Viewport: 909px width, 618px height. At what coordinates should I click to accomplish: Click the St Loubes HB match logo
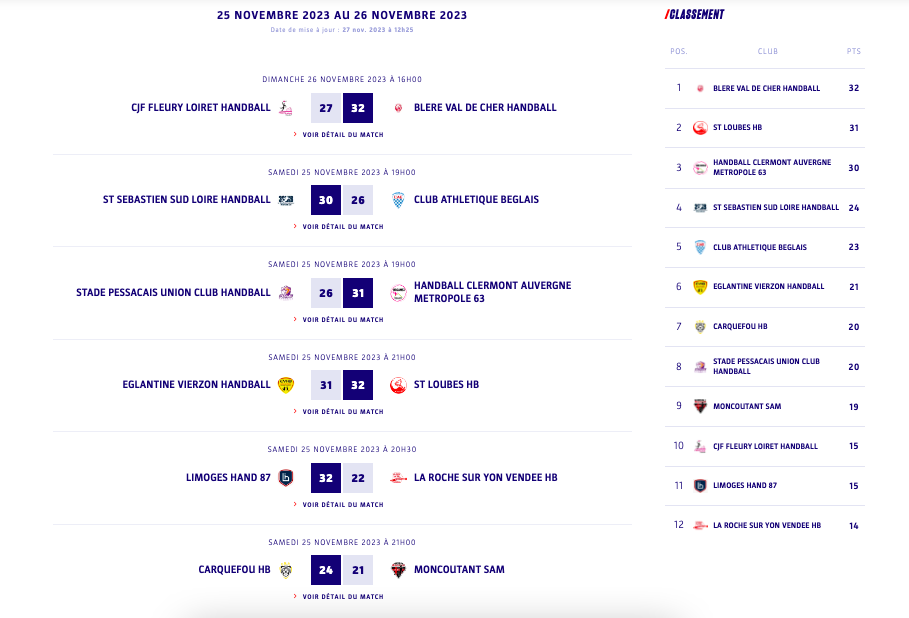[x=398, y=385]
